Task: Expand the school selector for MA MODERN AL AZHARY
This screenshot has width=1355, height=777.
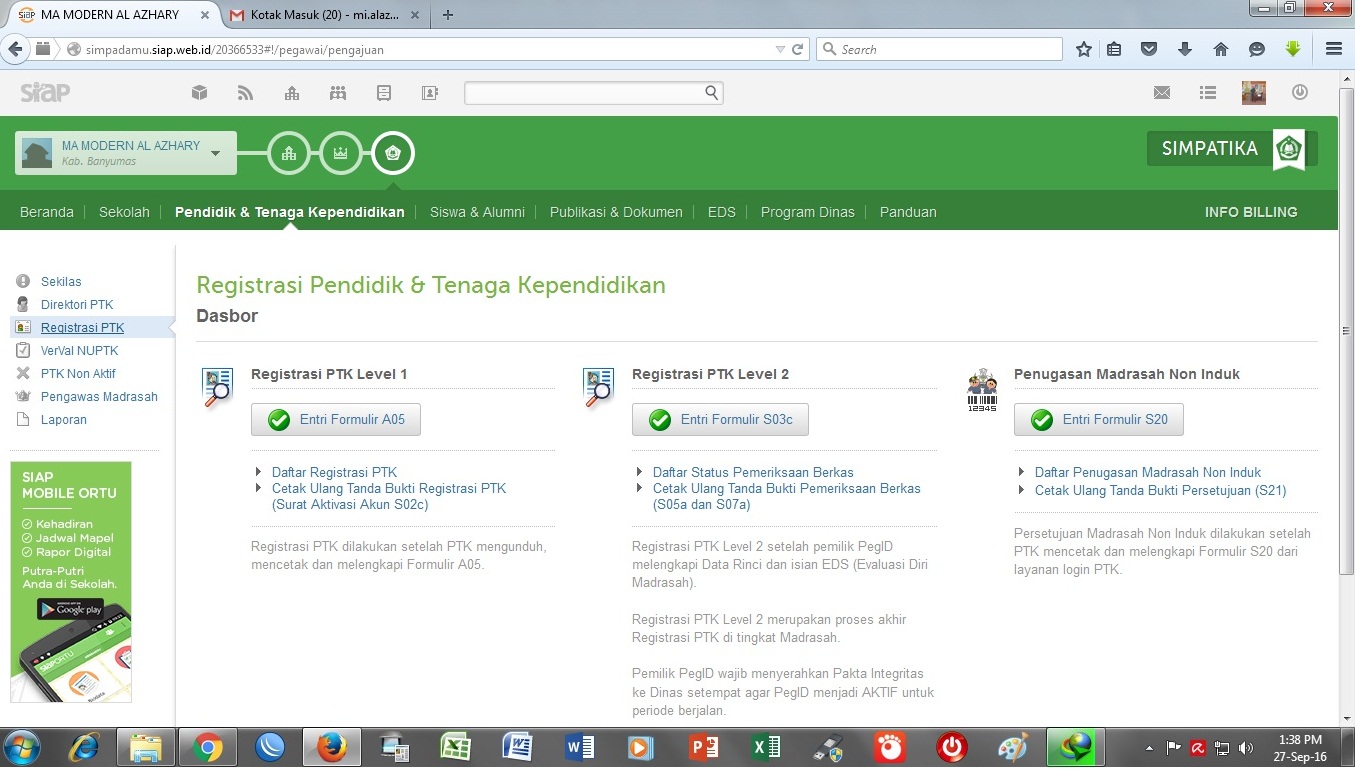Action: 215,152
